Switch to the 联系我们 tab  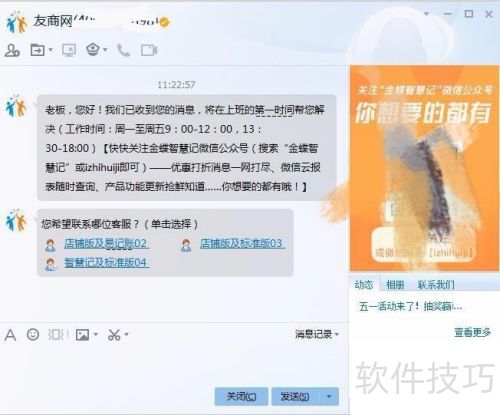click(x=436, y=285)
